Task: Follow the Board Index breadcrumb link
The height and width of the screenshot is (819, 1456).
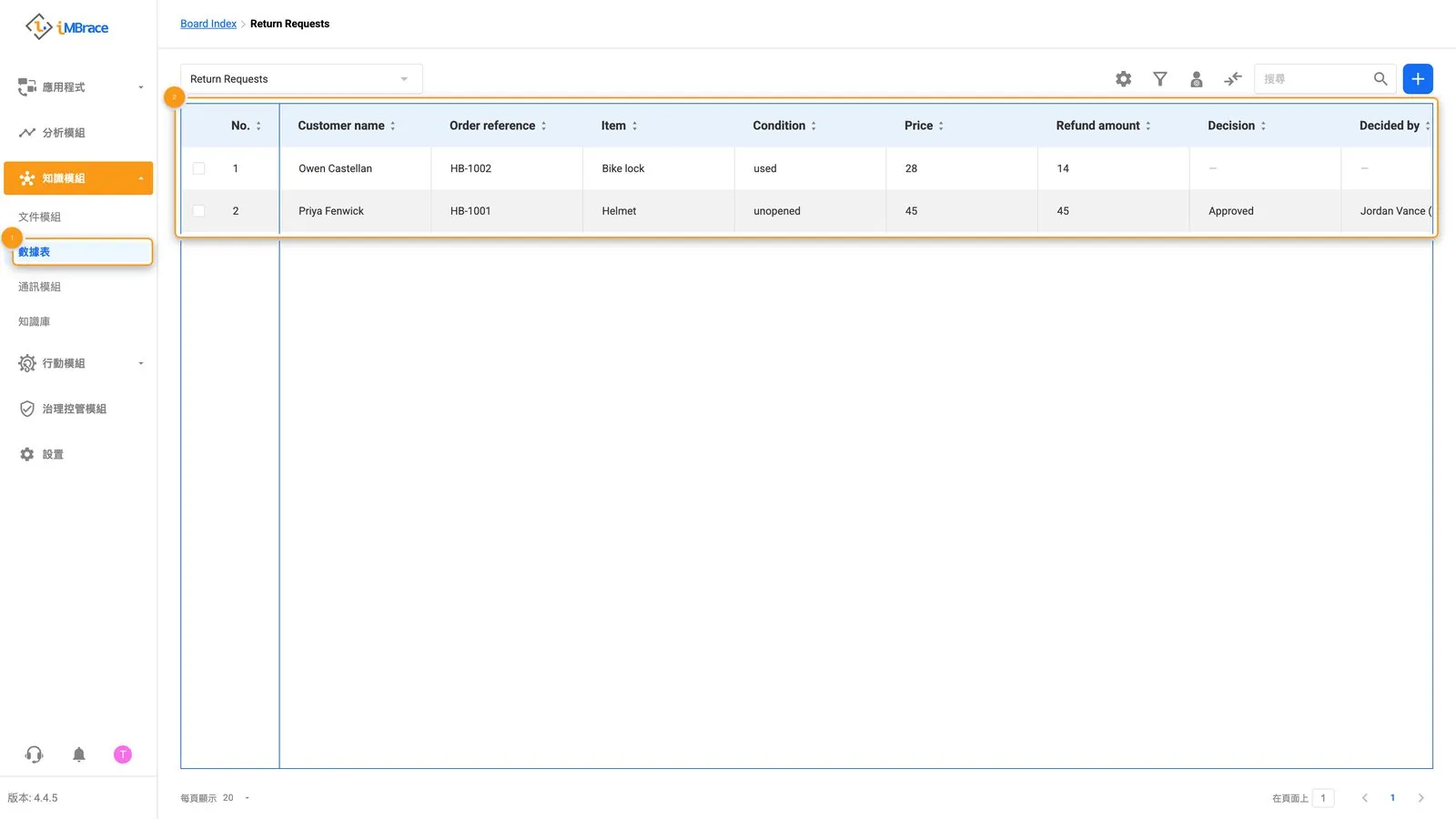Action: tap(208, 24)
